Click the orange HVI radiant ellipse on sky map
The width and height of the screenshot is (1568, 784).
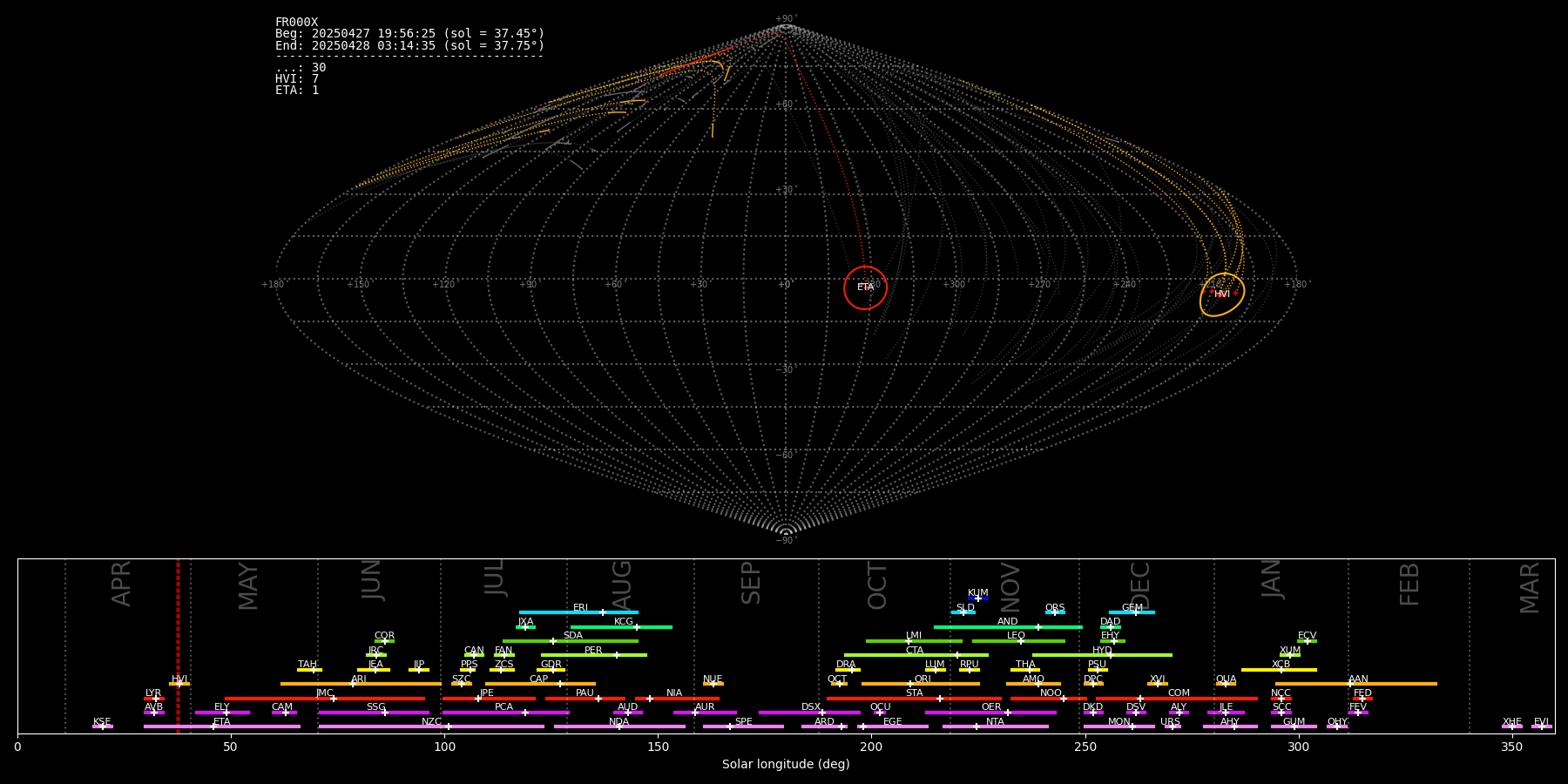(x=1222, y=294)
